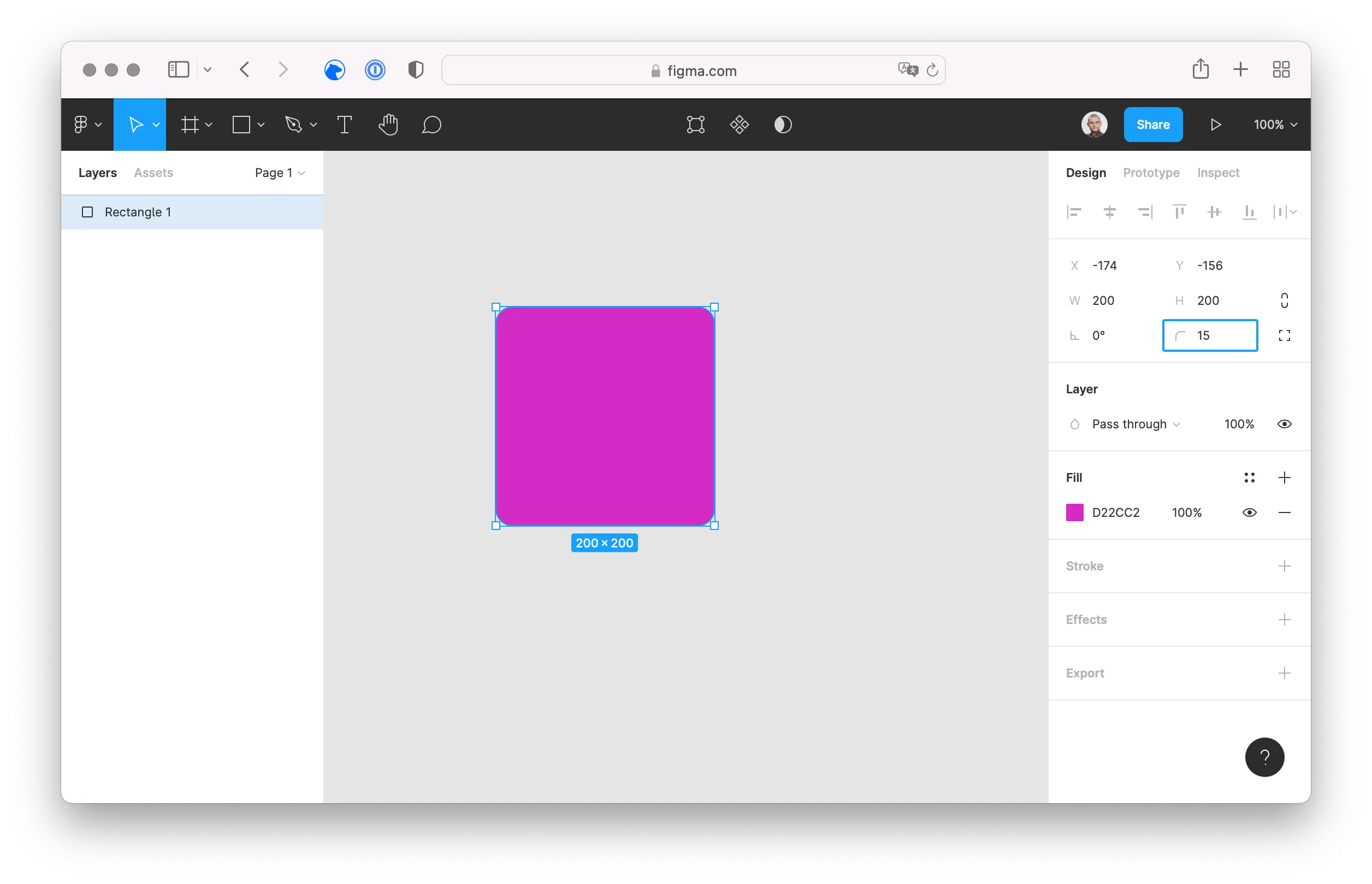
Task: Select the Frame tool
Action: coord(191,124)
